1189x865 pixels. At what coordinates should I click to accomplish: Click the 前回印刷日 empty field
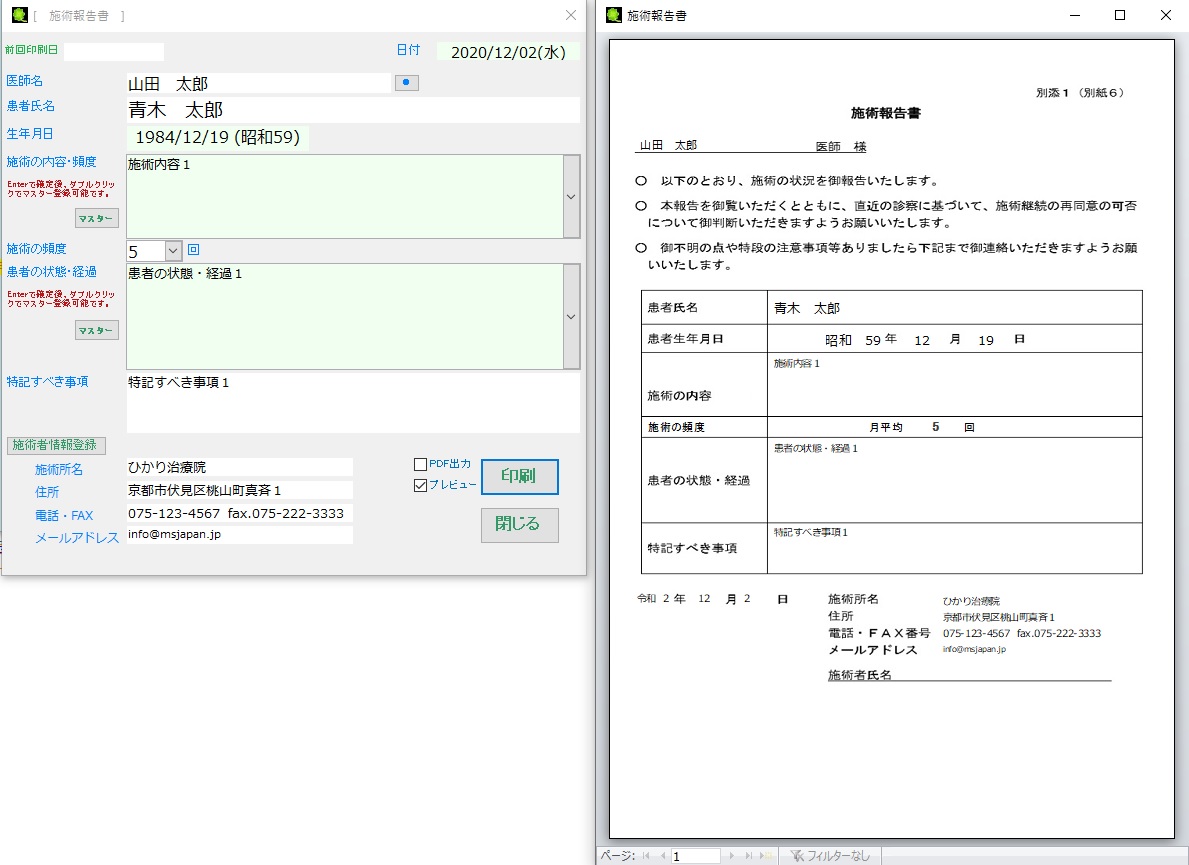[x=114, y=52]
